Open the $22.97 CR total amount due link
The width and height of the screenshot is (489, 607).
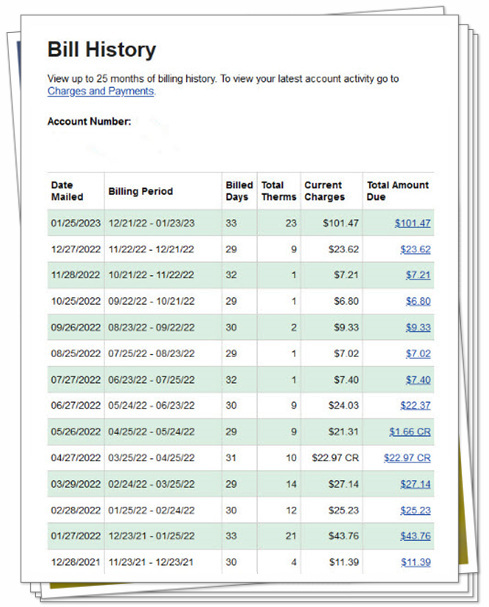[407, 458]
